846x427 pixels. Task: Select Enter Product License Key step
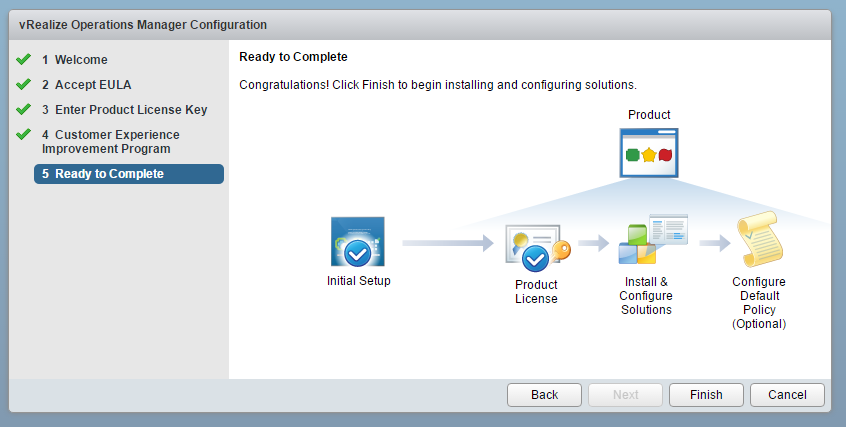tap(125, 110)
